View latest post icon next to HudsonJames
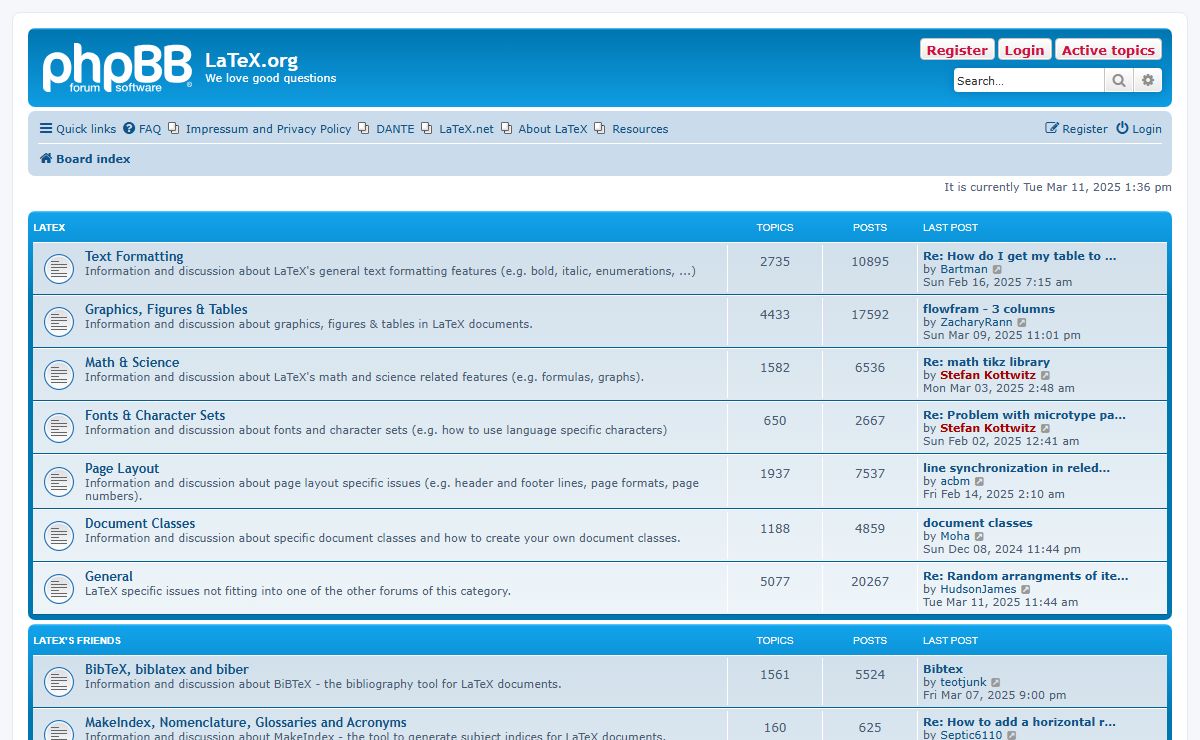Viewport: 1200px width, 740px height. tap(1026, 589)
